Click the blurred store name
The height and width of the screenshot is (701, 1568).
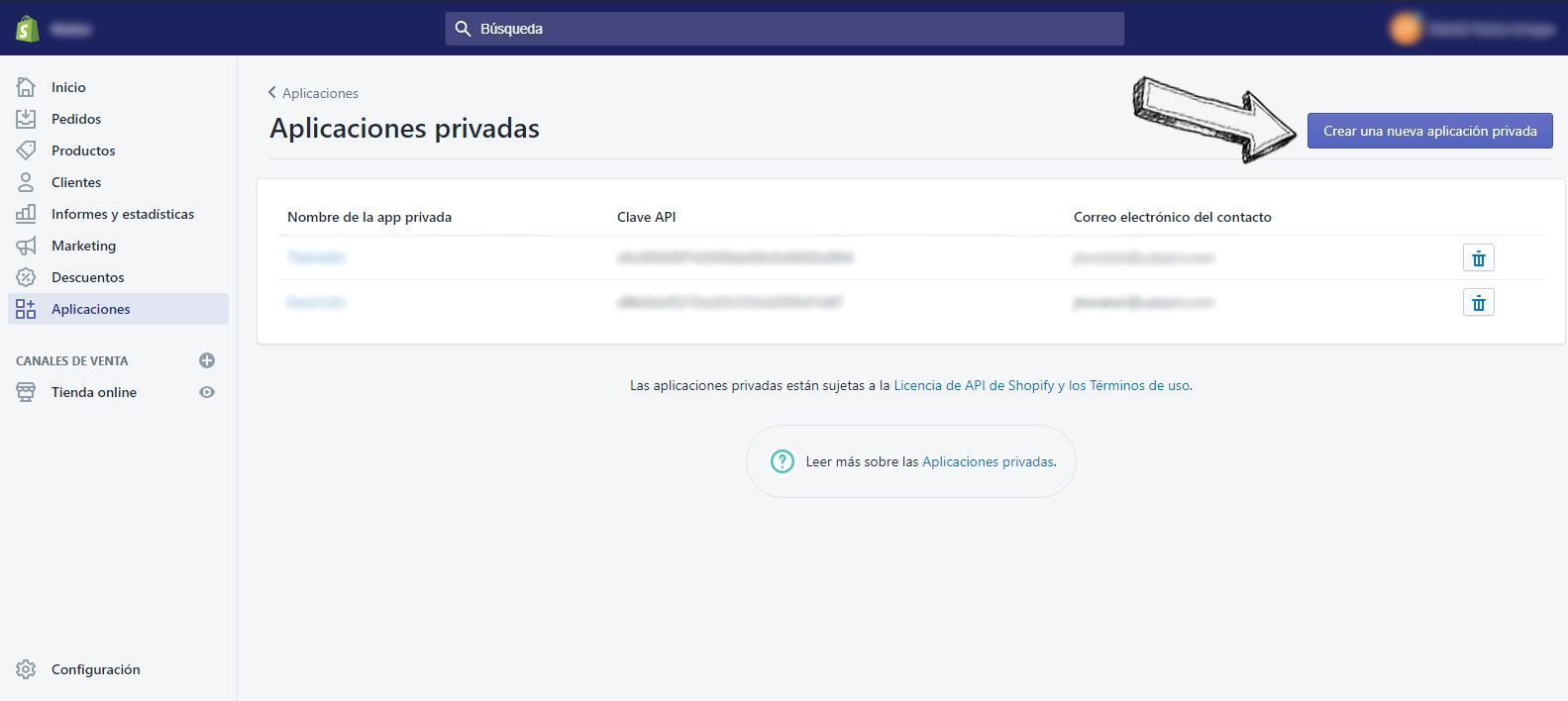click(x=70, y=29)
